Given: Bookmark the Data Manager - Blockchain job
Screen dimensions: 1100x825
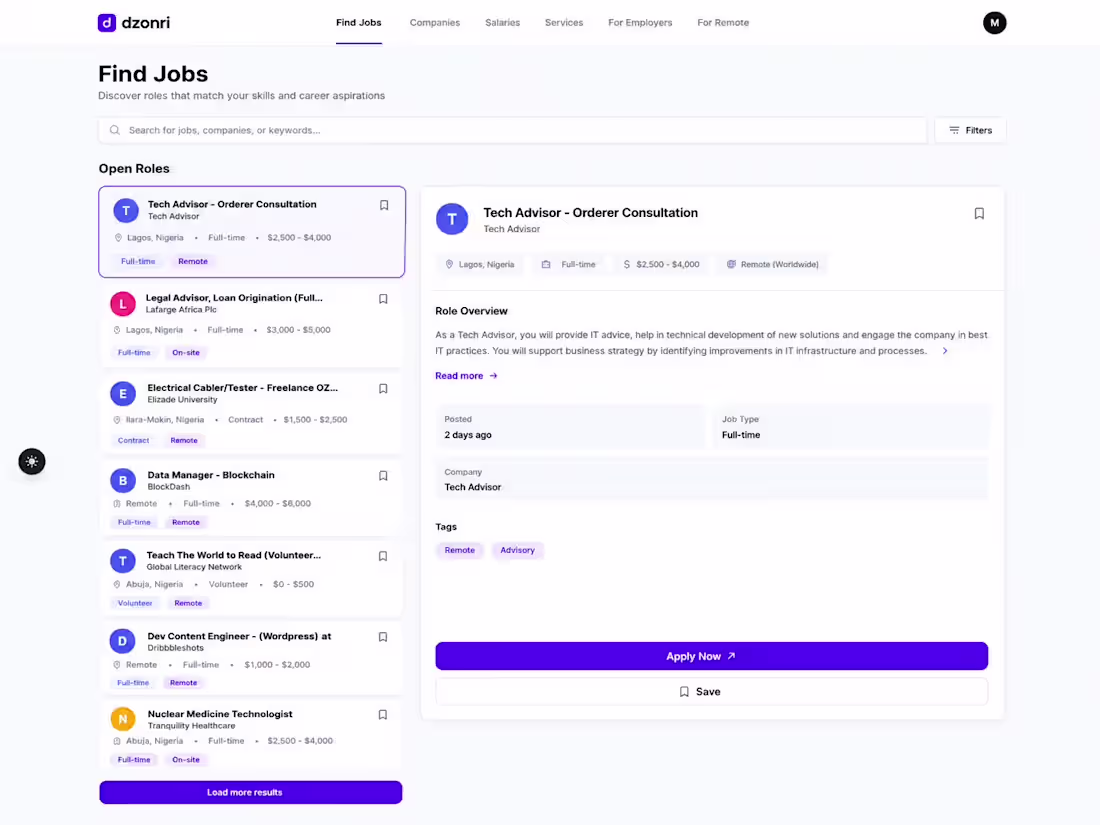Looking at the screenshot, I should pyautogui.click(x=383, y=476).
